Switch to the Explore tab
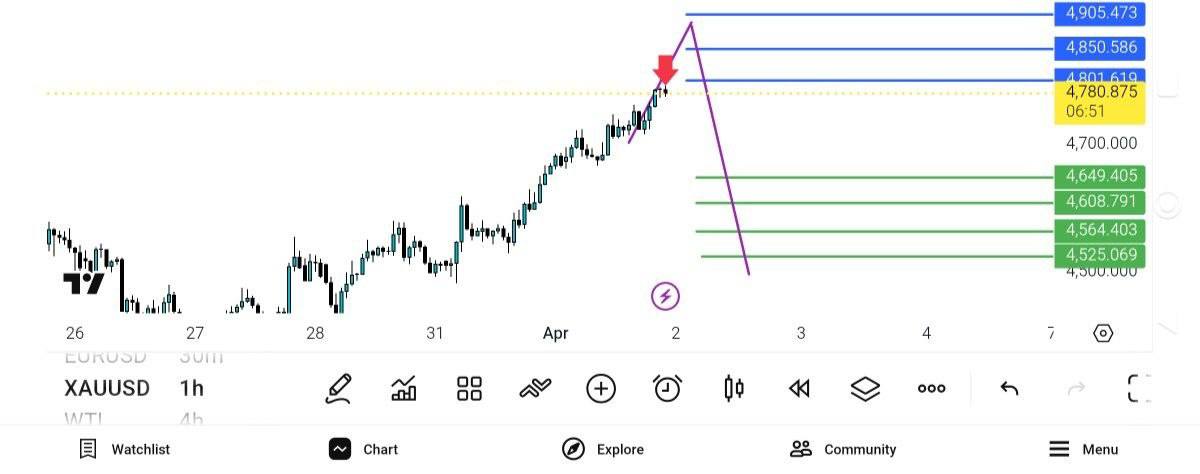Image resolution: width=1200 pixels, height=474 pixels. [602, 449]
